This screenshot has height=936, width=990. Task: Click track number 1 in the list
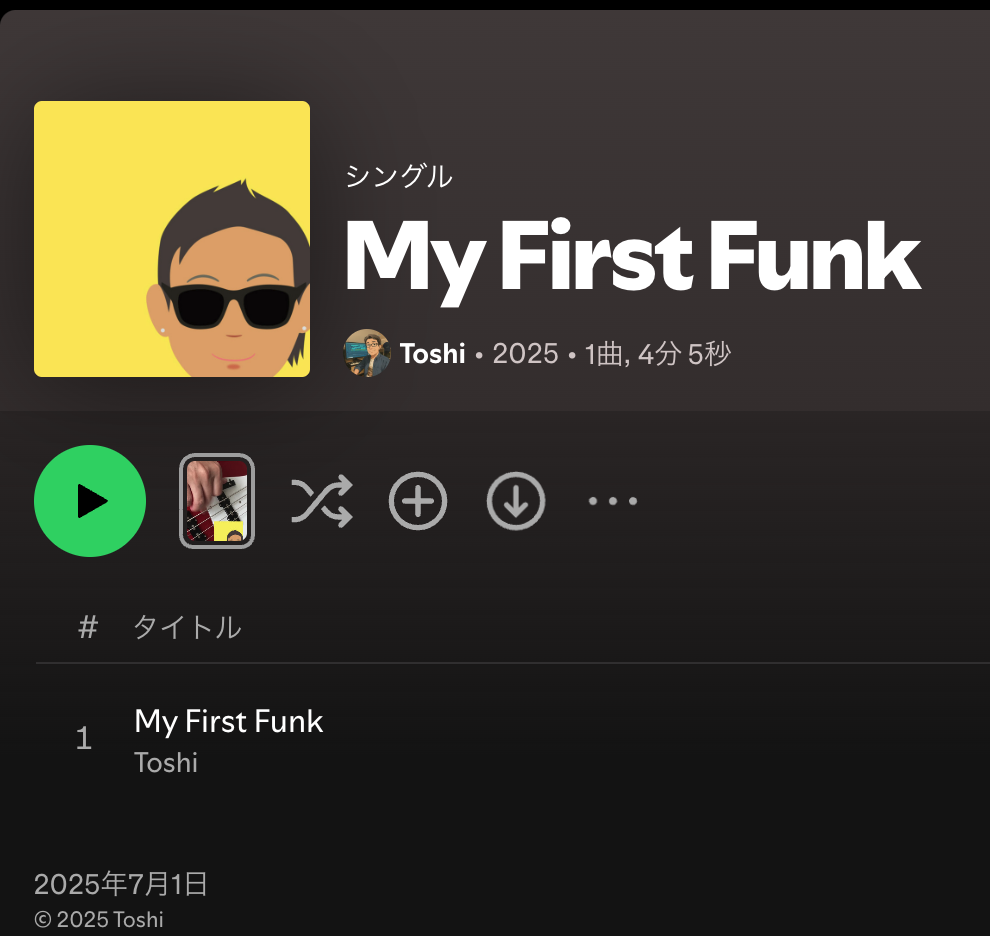pyautogui.click(x=84, y=738)
